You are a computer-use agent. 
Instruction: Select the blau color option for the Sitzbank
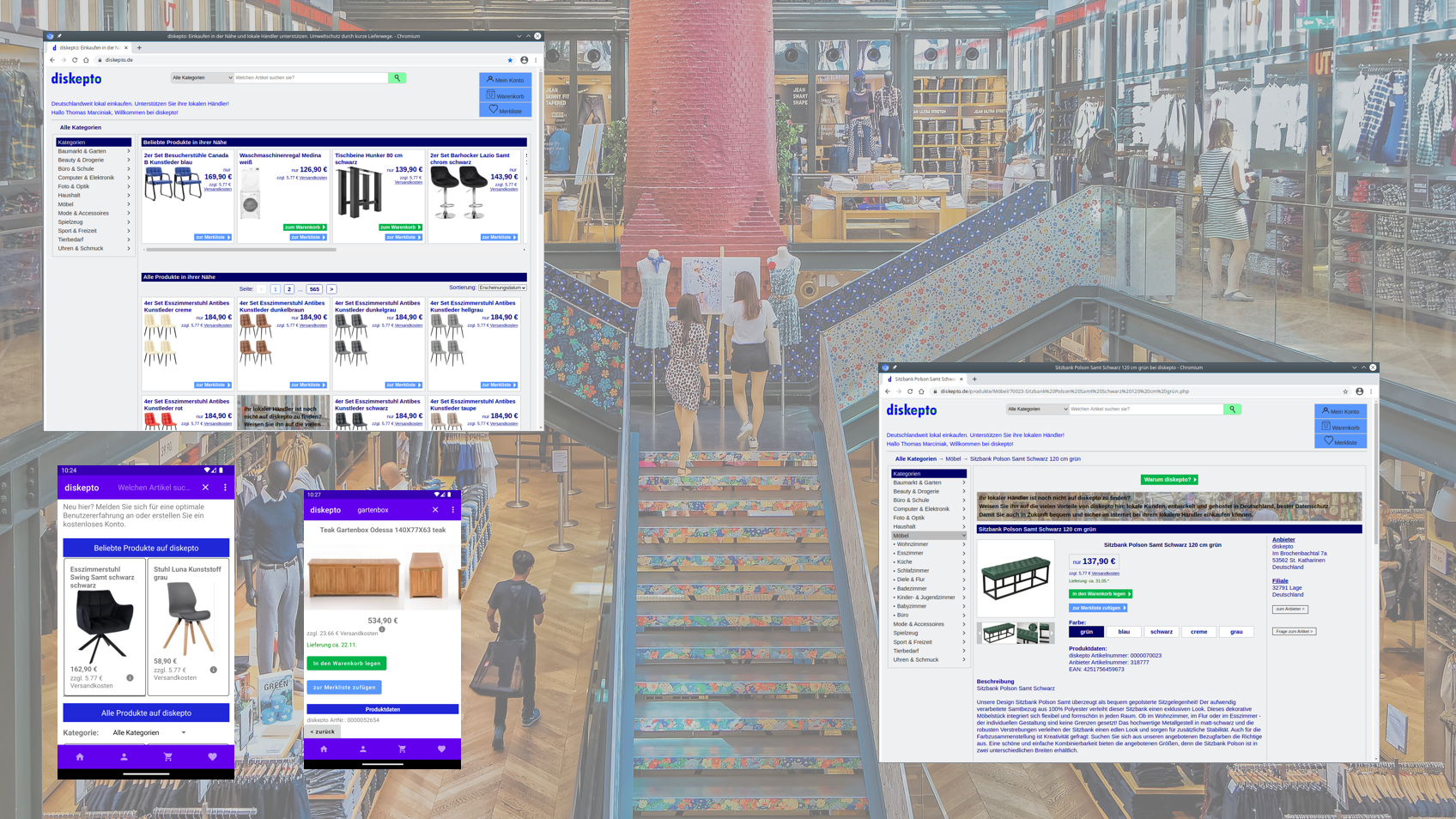click(x=1124, y=632)
